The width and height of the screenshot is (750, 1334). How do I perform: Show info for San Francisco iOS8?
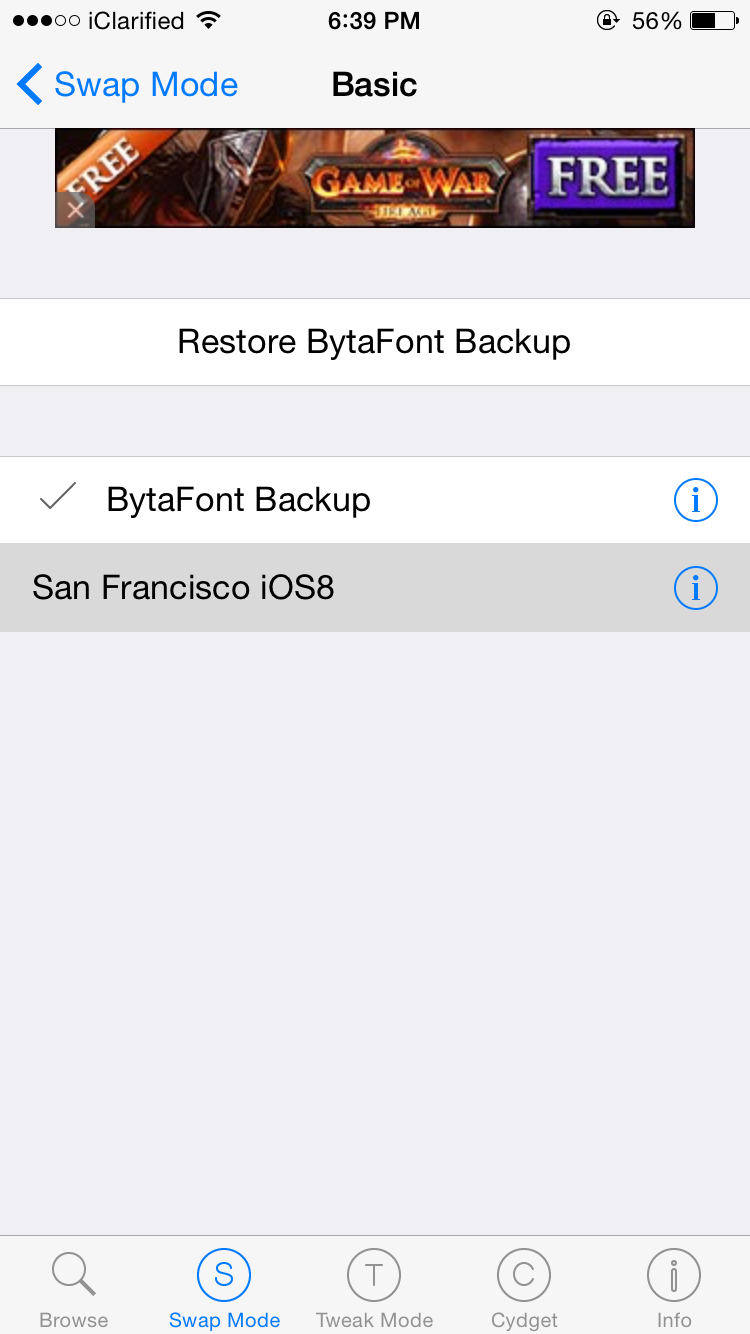pos(696,588)
